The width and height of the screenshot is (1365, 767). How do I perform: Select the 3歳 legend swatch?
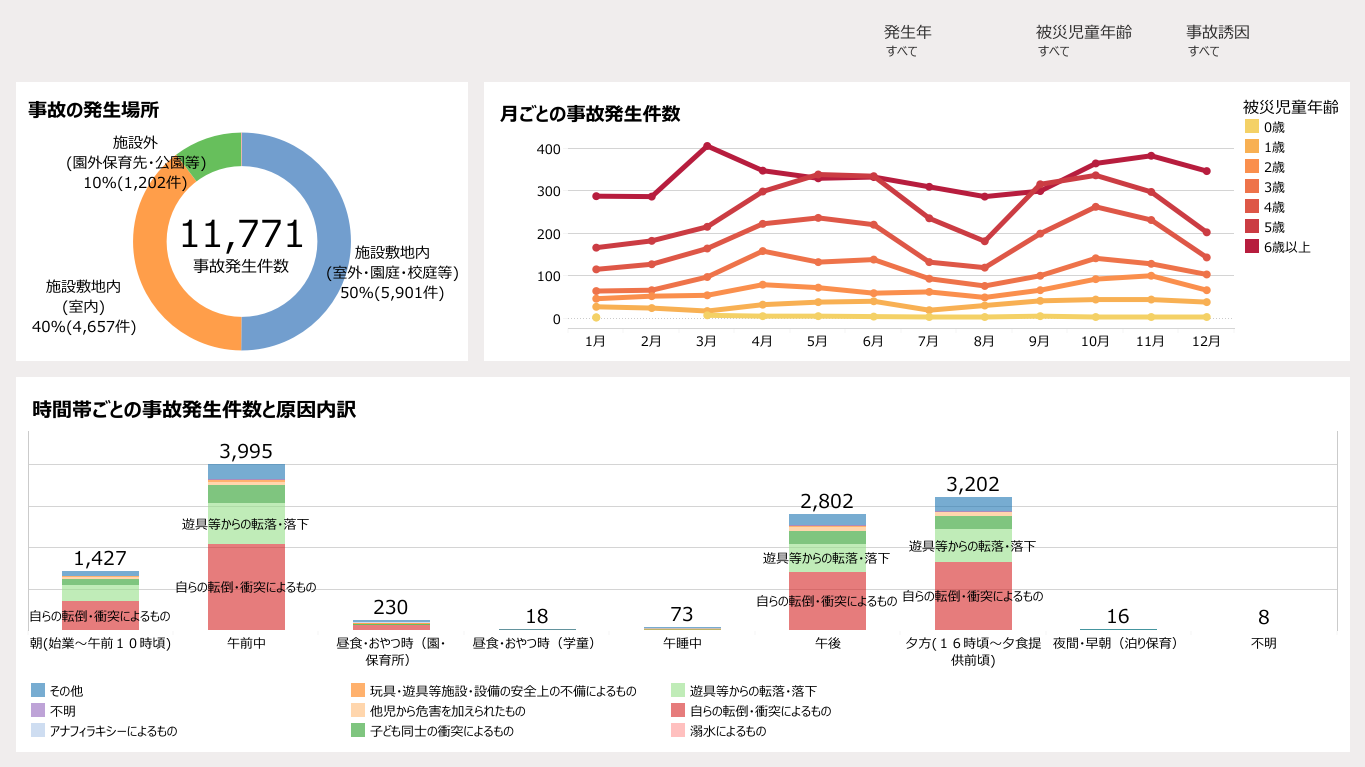pyautogui.click(x=1252, y=187)
